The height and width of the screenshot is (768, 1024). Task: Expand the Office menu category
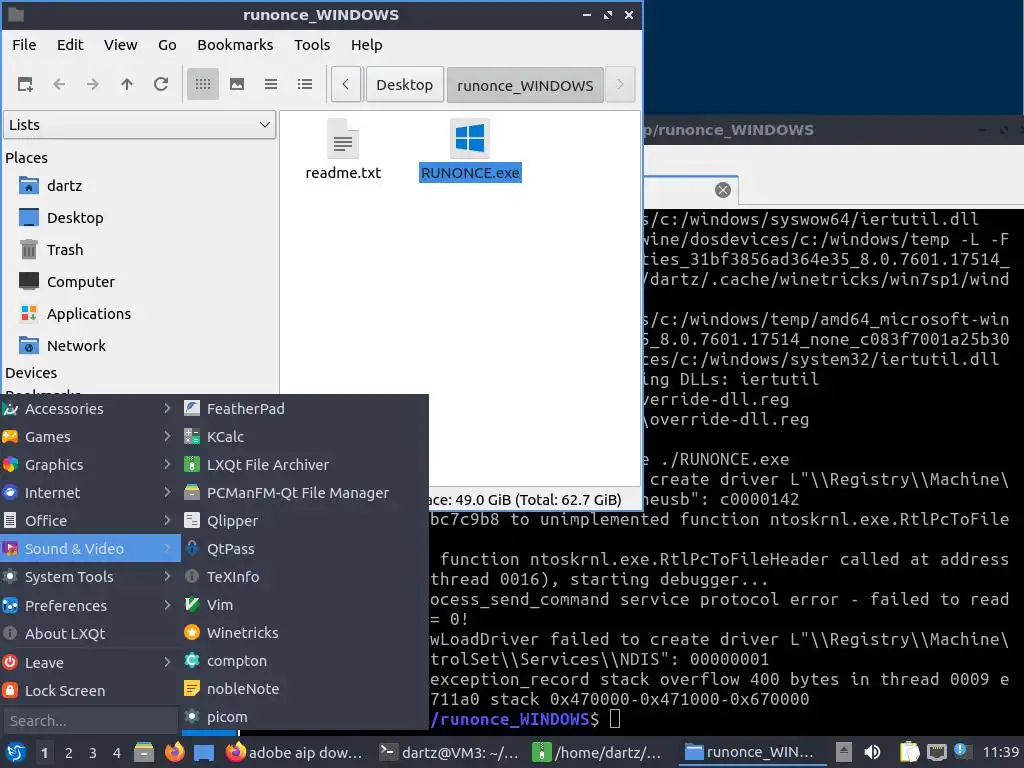(x=90, y=521)
